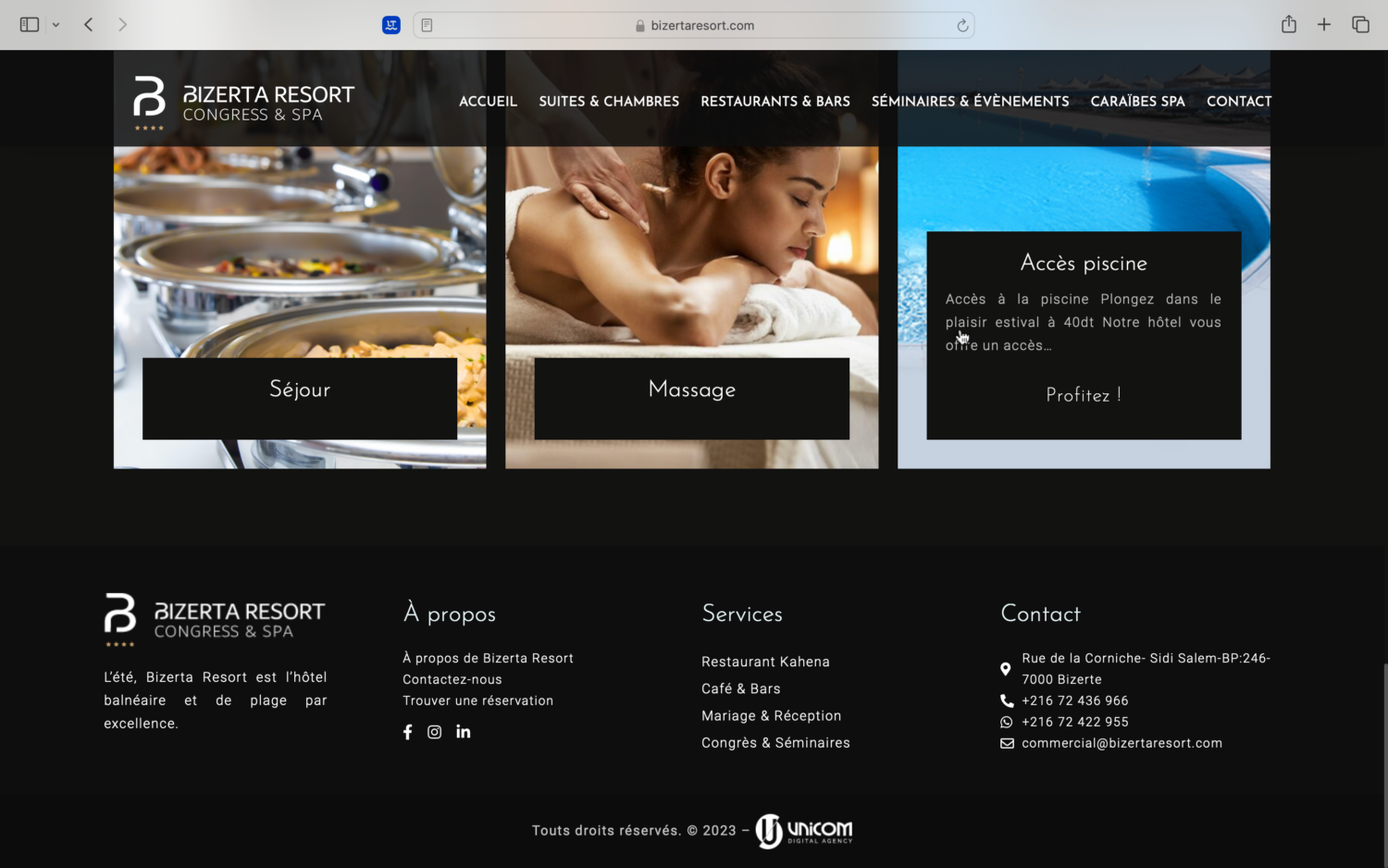Screen dimensions: 1388x868
Task: Select Restaurants & Bars in navigation
Action: (775, 101)
